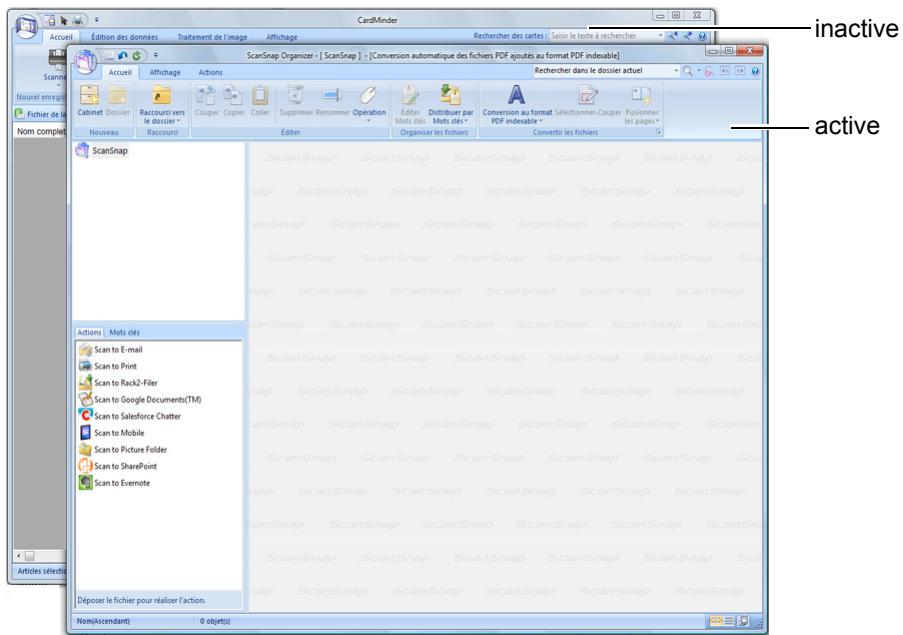Click the CardMinder horizontal scrollbar left arrow

19,556
